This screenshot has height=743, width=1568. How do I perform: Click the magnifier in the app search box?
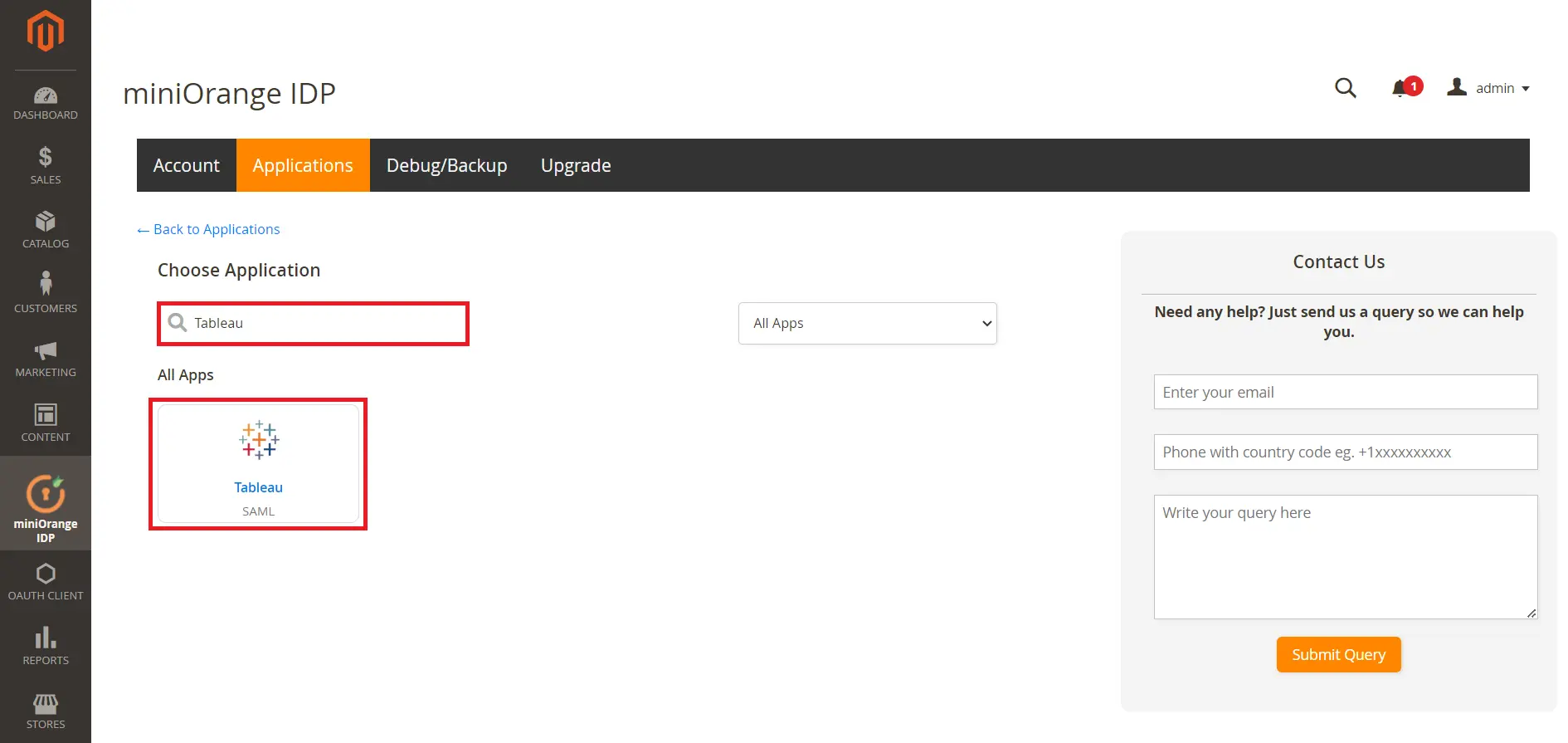pyautogui.click(x=178, y=322)
